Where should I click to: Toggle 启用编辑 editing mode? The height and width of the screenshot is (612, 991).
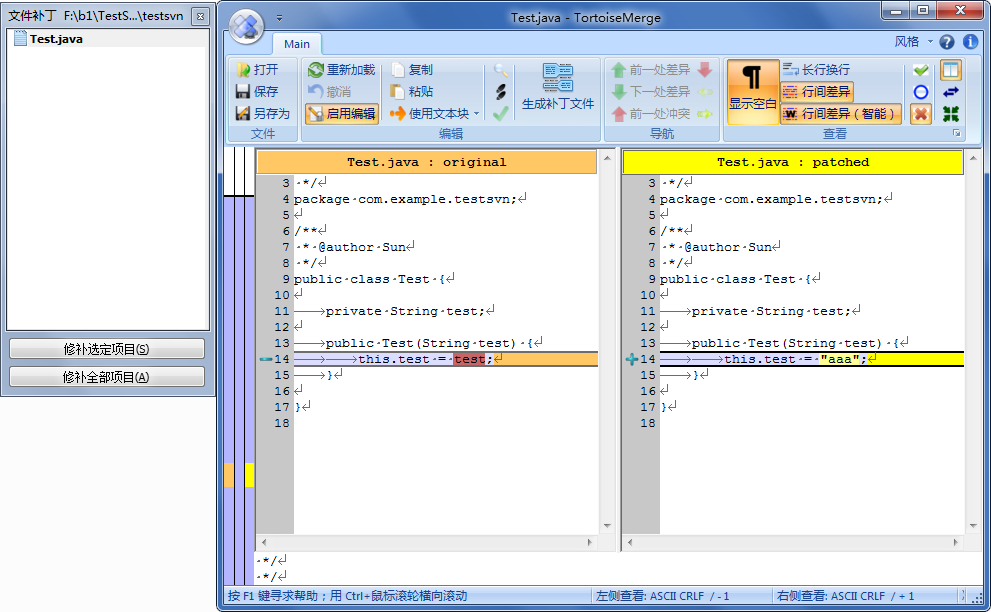tap(342, 114)
